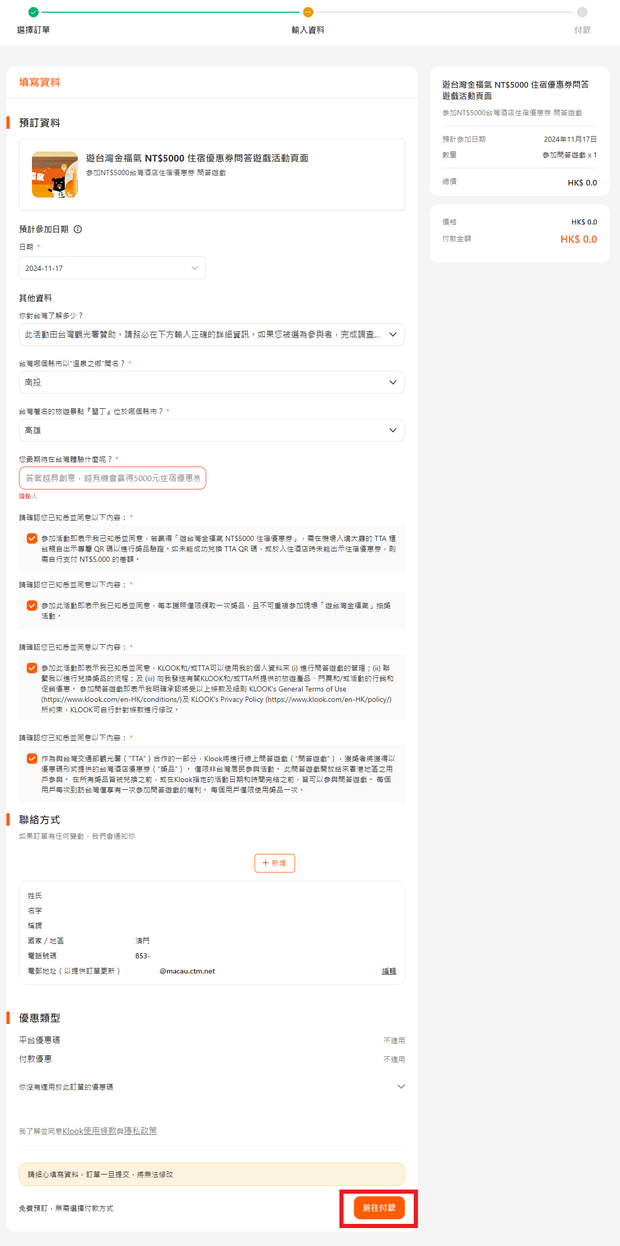Click the 請細心填寫資料 notice banner
Viewport: 620px width, 1246px height.
[x=212, y=1174]
